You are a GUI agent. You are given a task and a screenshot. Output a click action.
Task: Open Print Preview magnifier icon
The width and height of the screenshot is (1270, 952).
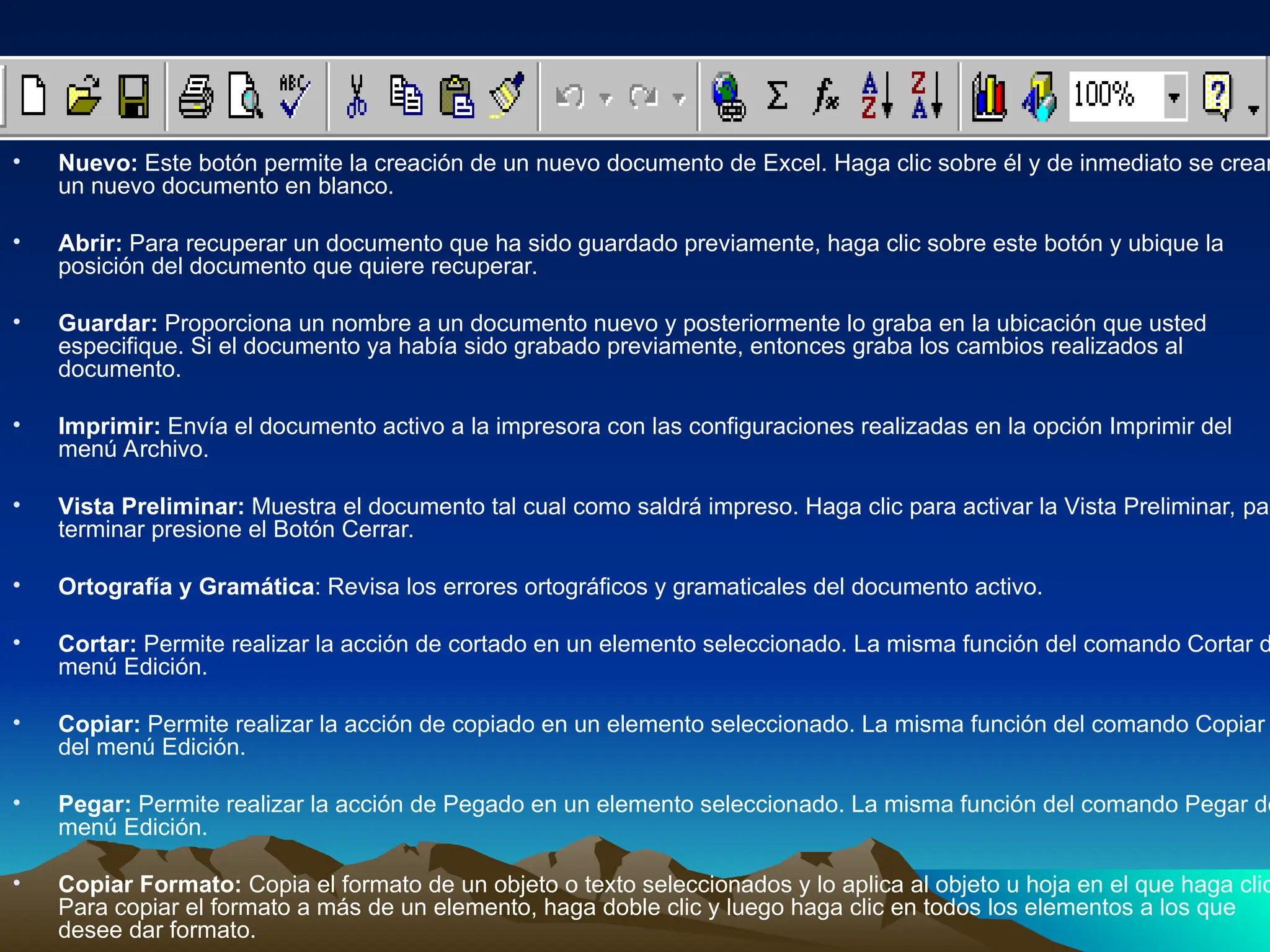tap(246, 96)
